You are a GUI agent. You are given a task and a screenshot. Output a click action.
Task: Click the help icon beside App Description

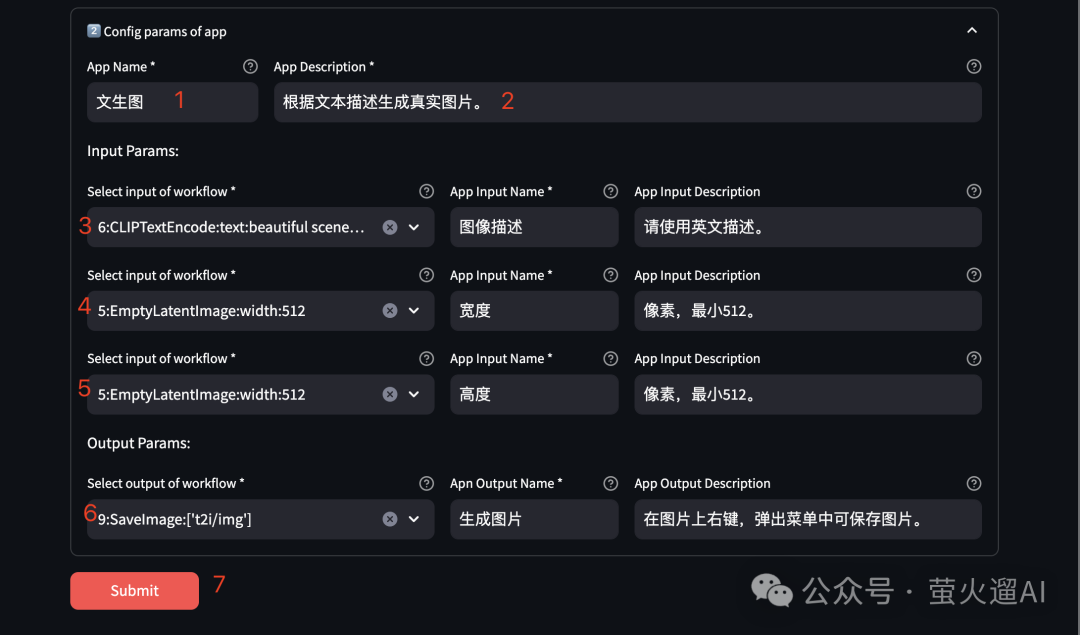(x=974, y=66)
